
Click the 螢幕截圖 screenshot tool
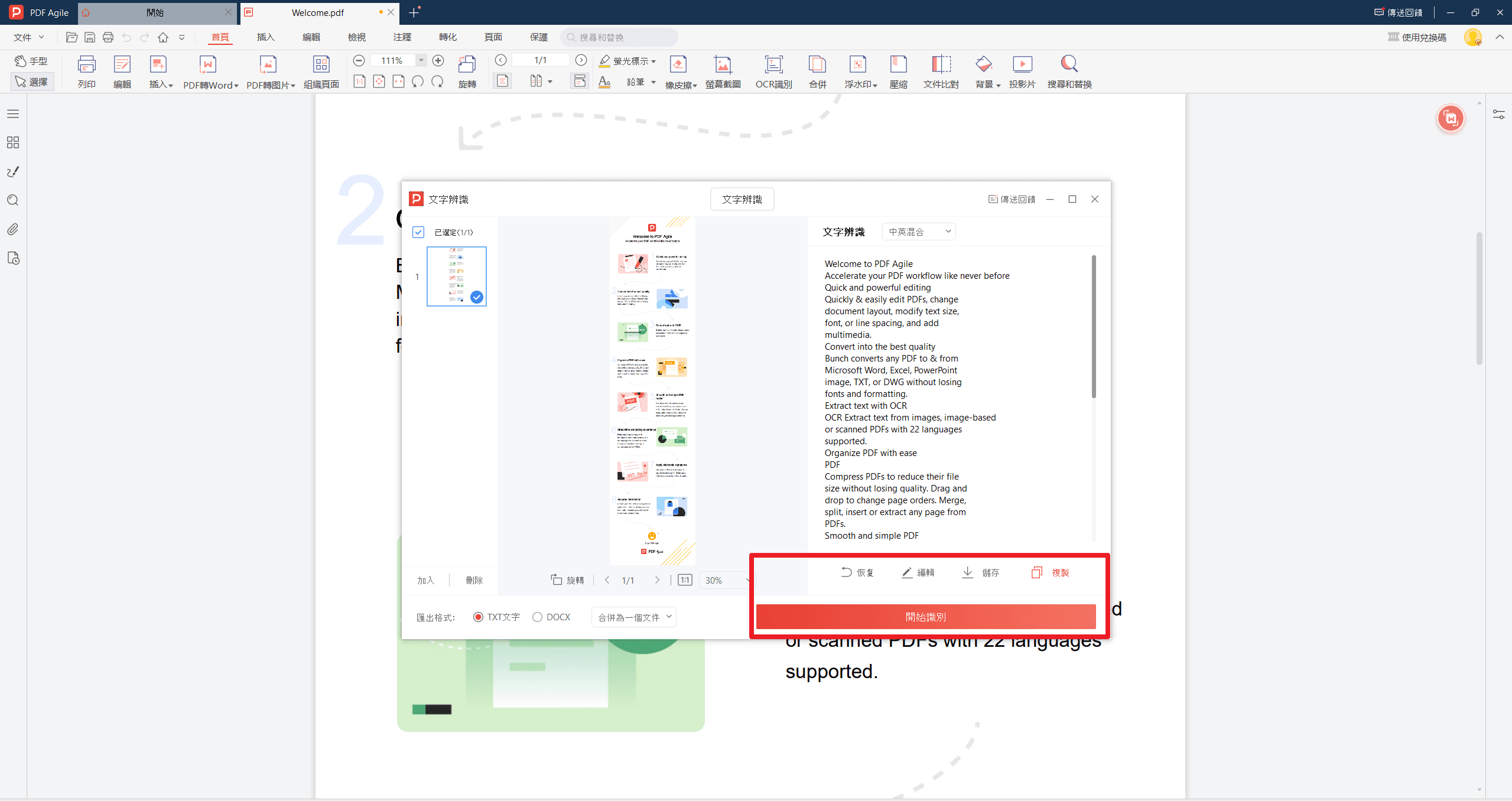pyautogui.click(x=723, y=71)
